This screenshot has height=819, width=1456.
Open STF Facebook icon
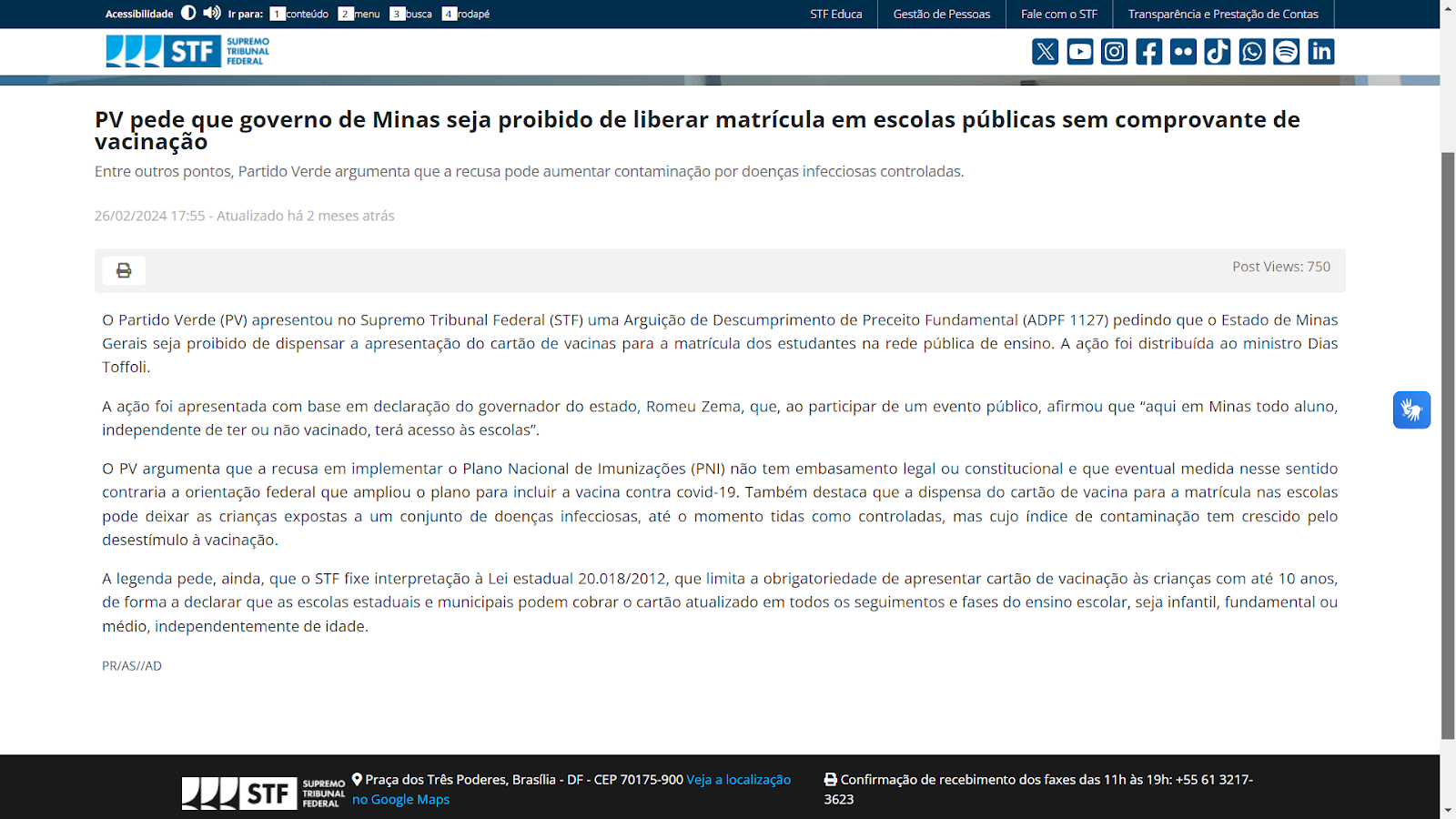tap(1149, 52)
